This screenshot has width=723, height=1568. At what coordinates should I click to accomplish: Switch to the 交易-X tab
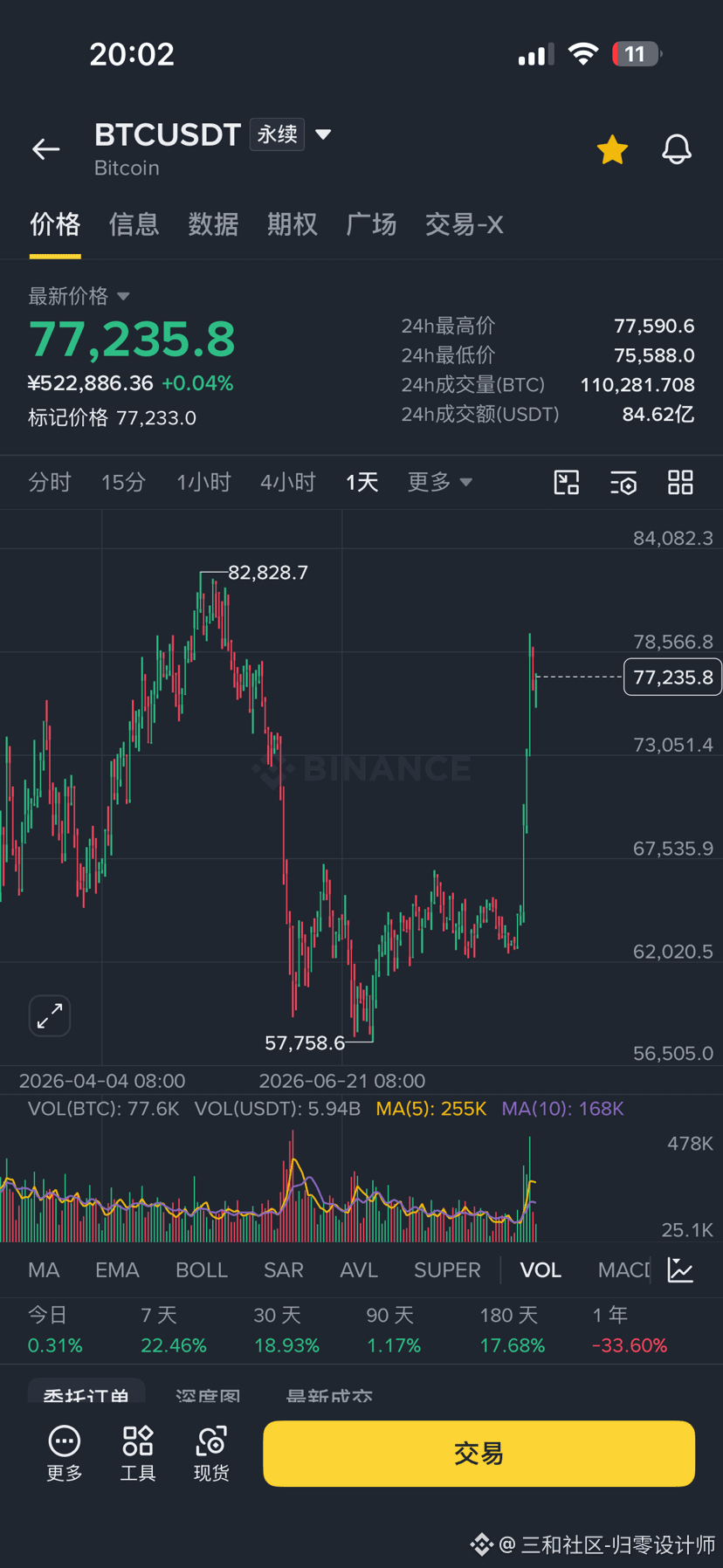click(x=464, y=224)
